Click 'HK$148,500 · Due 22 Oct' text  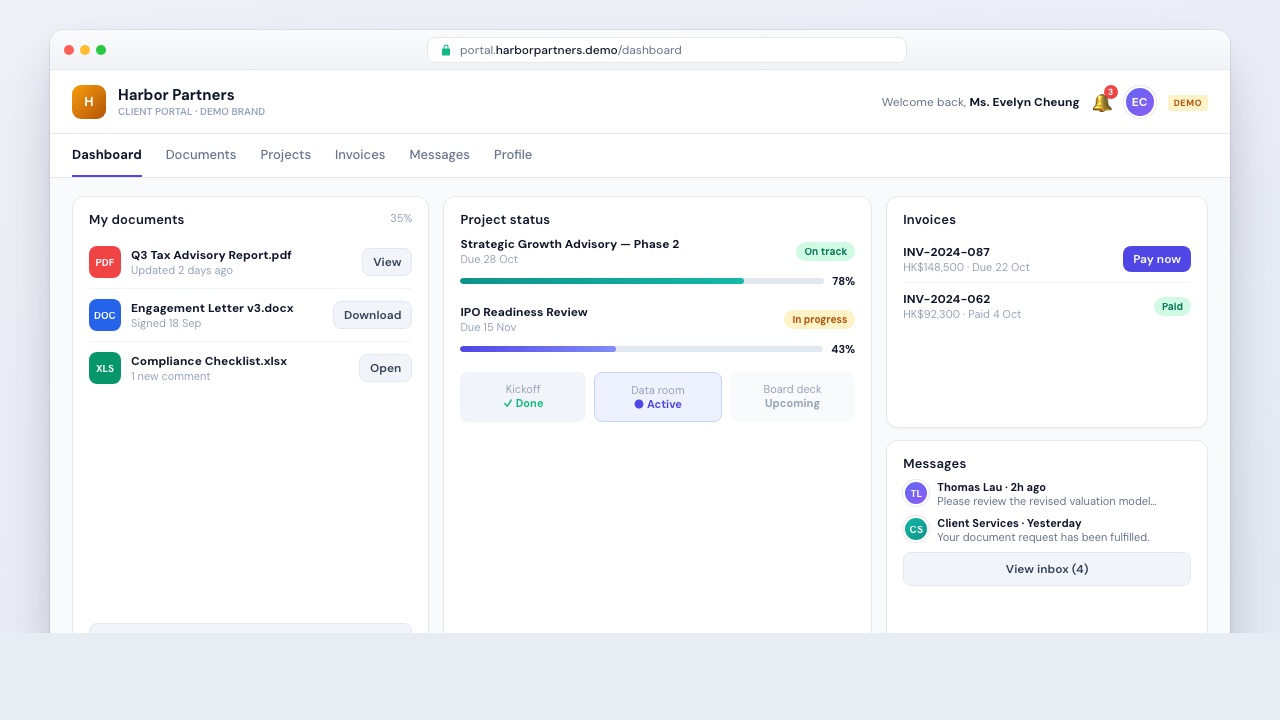pos(966,268)
